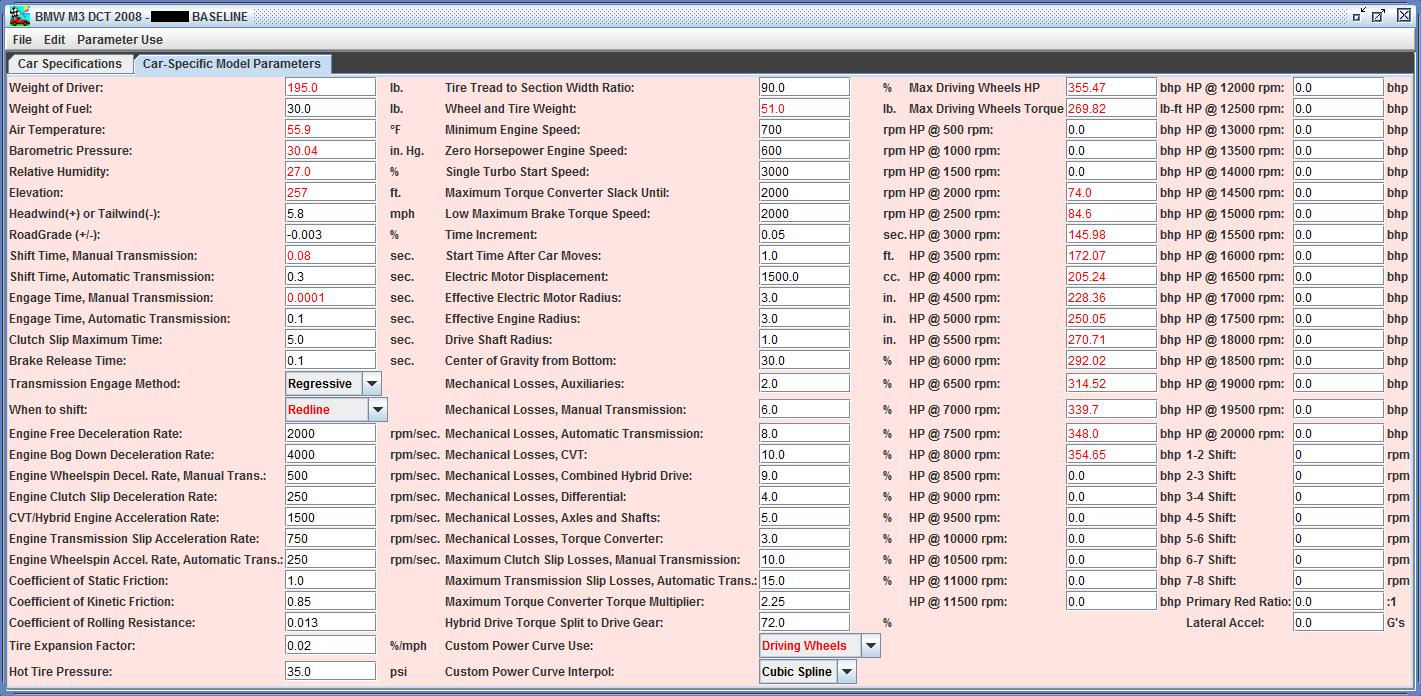Select the Hot Tire Pressure field
The height and width of the screenshot is (696, 1421).
click(x=330, y=672)
